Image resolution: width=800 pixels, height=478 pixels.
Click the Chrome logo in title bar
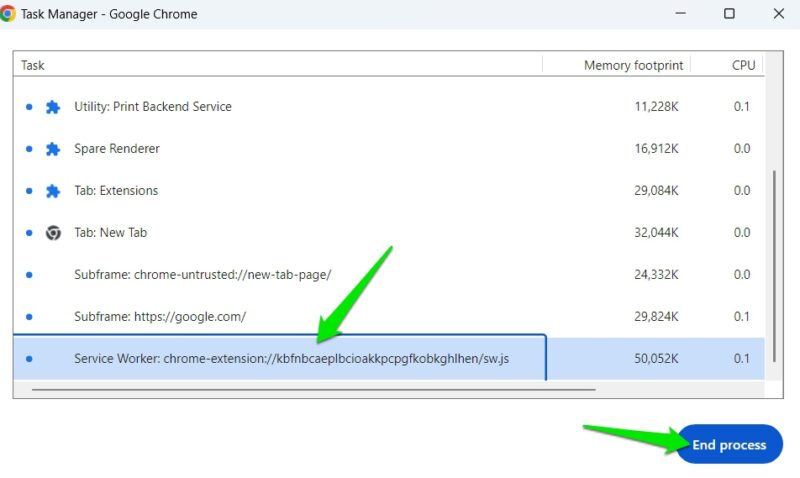click(7, 14)
